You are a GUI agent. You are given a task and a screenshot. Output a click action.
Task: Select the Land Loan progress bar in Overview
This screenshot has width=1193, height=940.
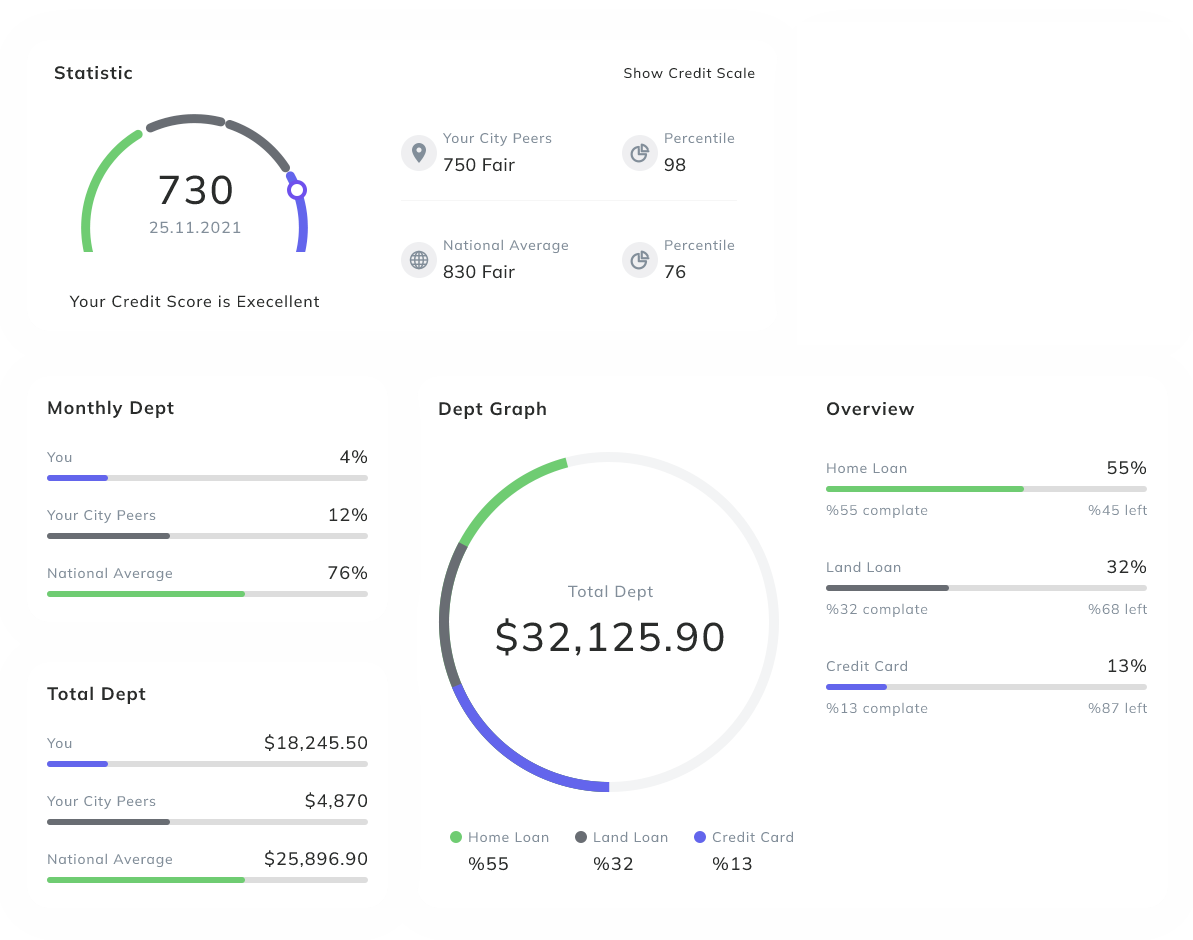pos(985,588)
